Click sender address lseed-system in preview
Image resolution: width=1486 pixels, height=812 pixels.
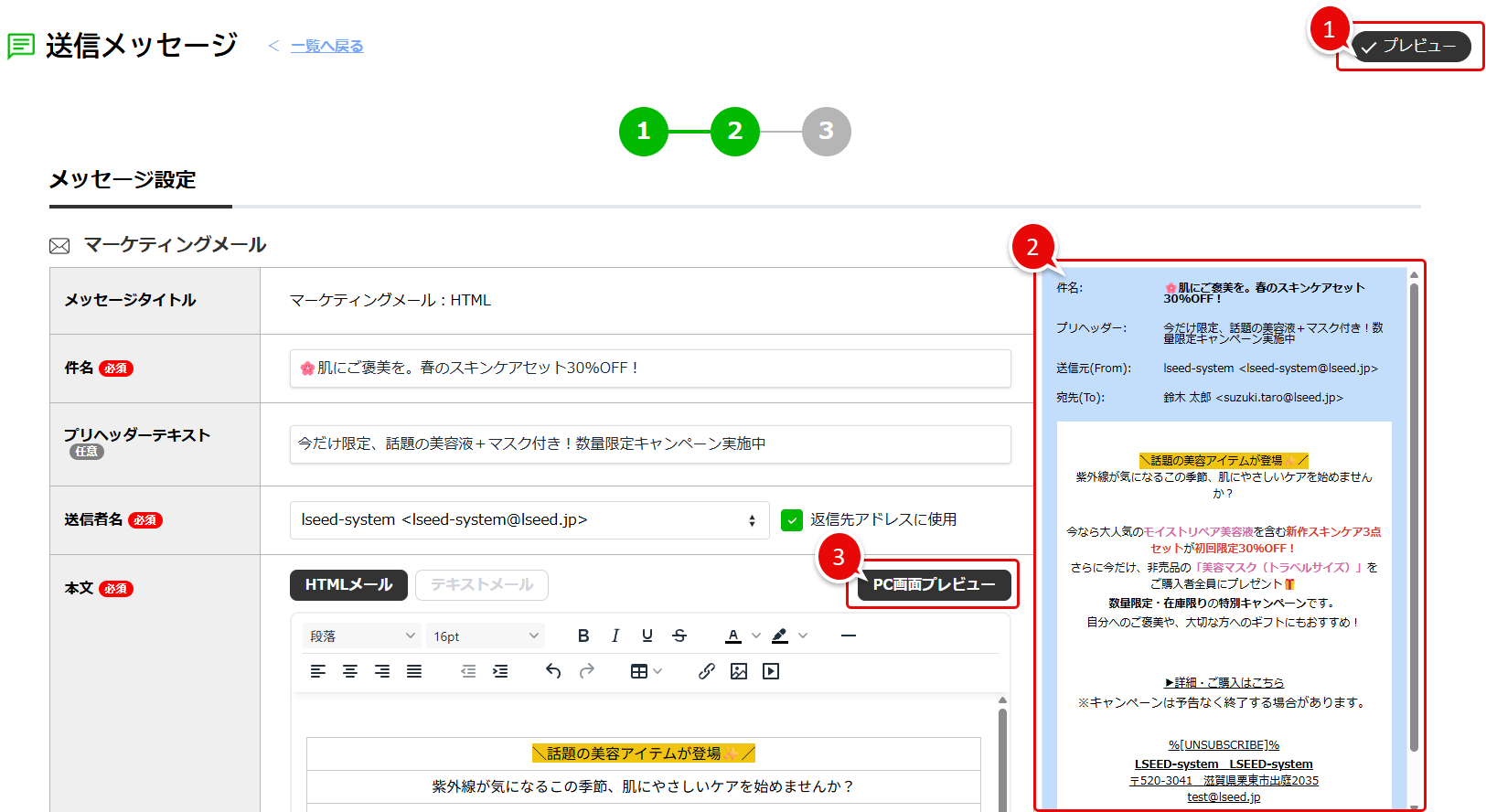click(x=1270, y=369)
